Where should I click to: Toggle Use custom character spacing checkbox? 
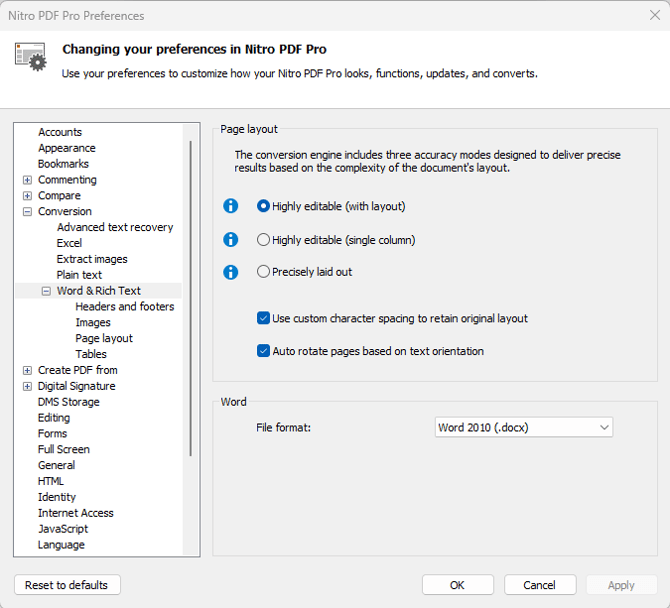click(x=263, y=318)
